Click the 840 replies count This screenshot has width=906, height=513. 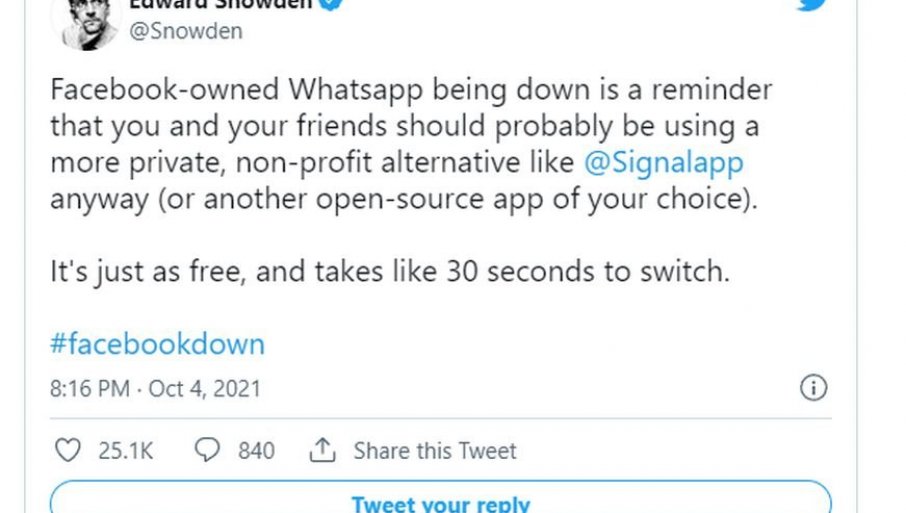pos(256,451)
